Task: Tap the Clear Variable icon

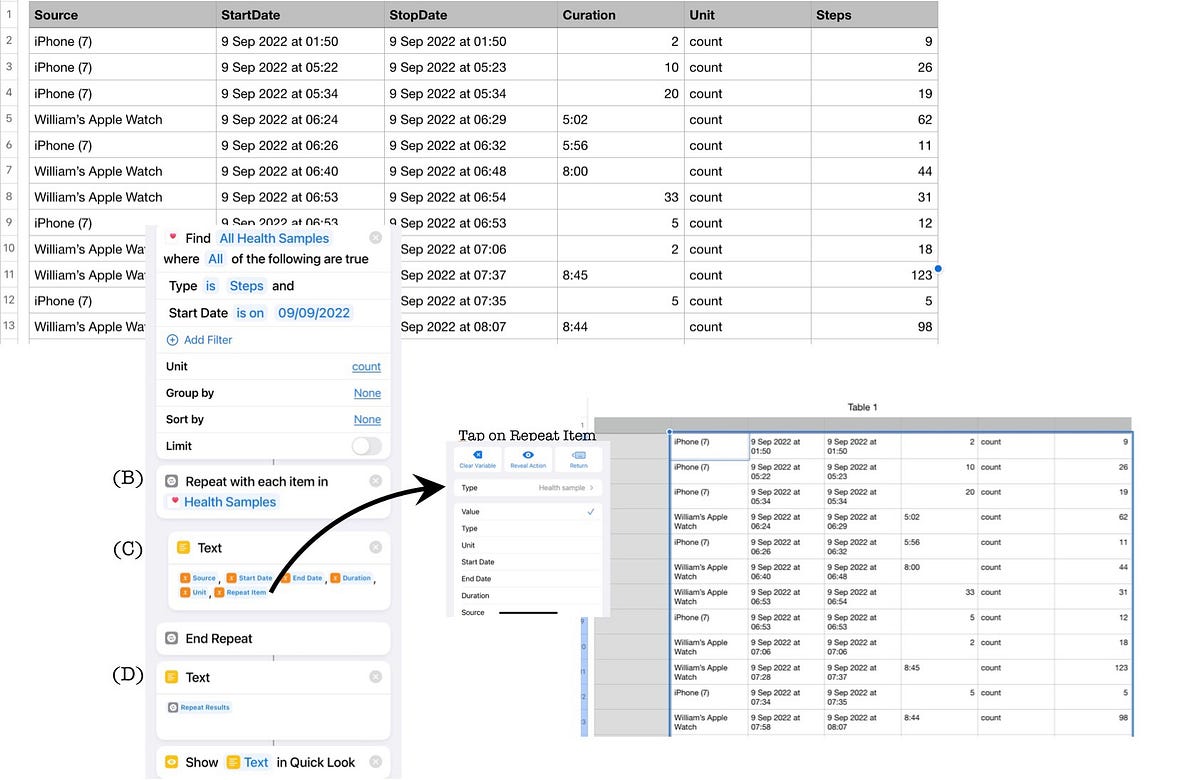Action: pyautogui.click(x=477, y=458)
